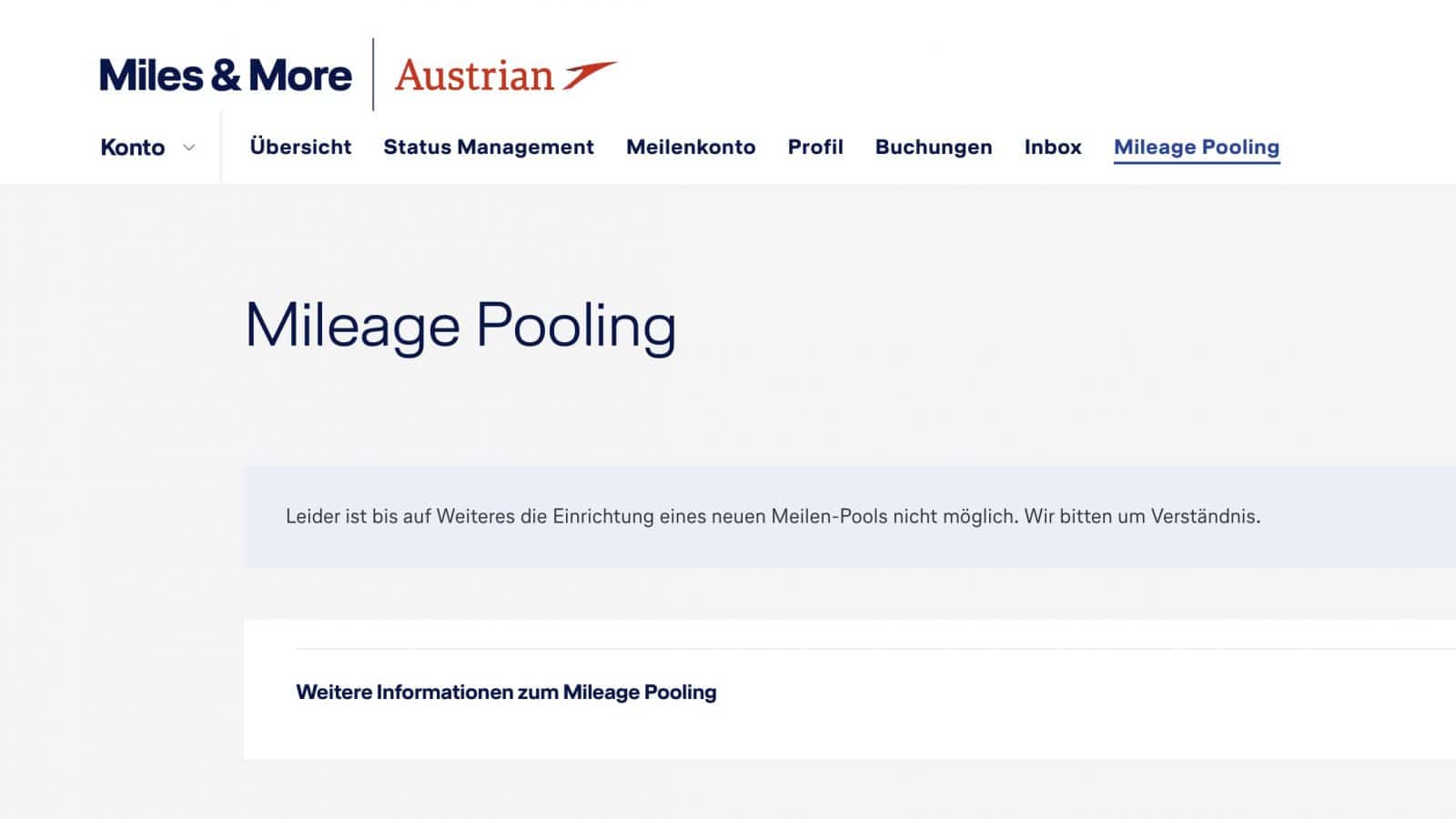Click the Austrian airline logo
1456x819 pixels.
pyautogui.click(x=506, y=75)
